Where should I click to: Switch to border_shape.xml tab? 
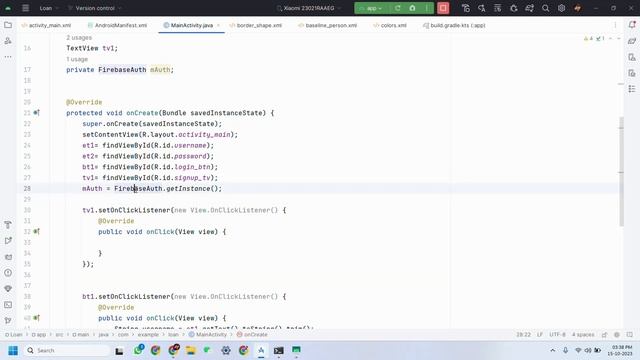pyautogui.click(x=256, y=25)
